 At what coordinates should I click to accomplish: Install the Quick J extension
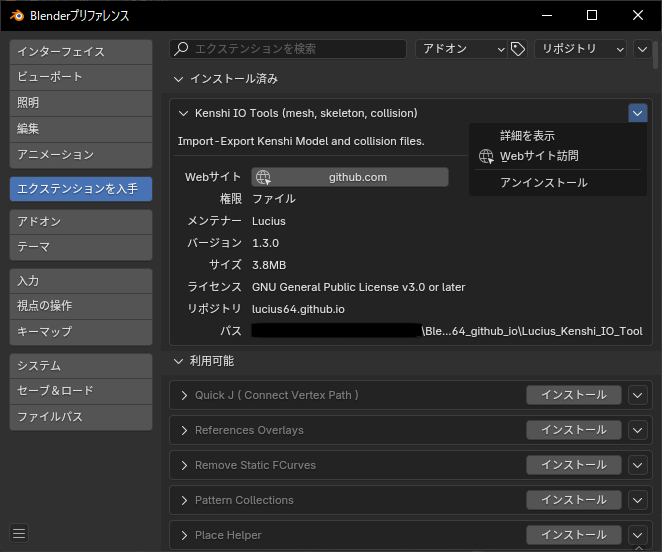[574, 395]
